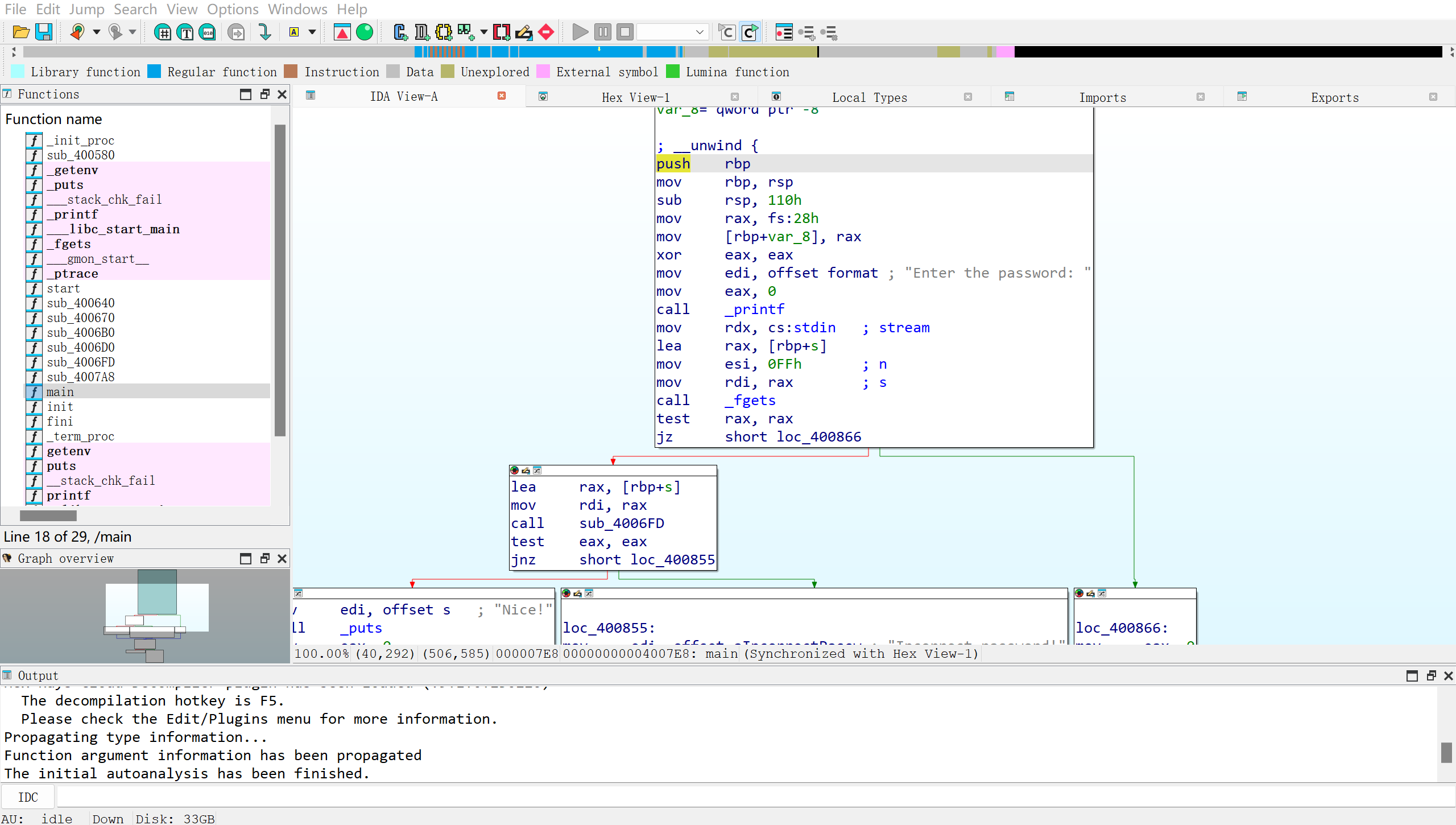Save the database with the disk icon
1456x825 pixels.
44,32
